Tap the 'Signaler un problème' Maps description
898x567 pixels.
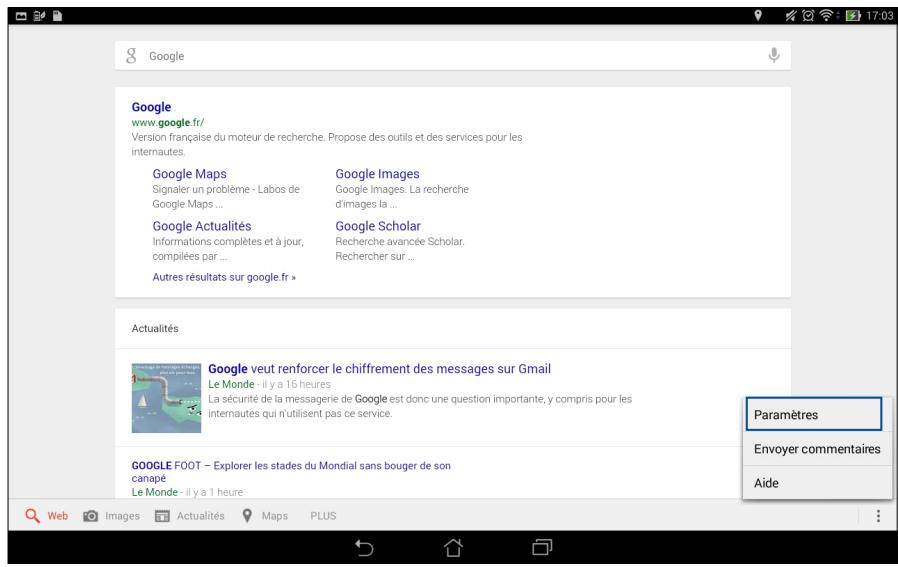click(x=226, y=196)
